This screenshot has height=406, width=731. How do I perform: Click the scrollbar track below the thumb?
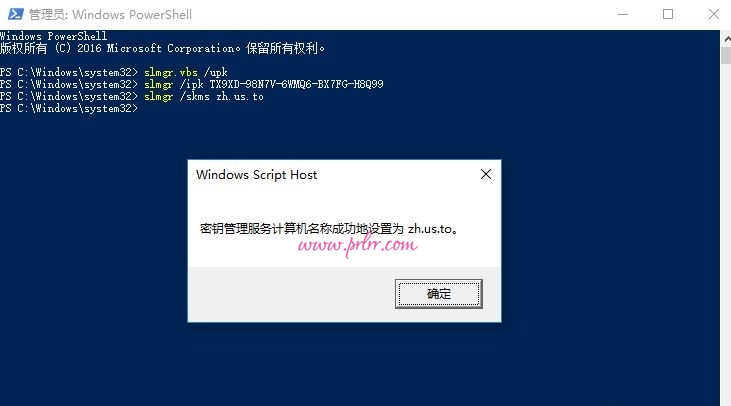click(726, 233)
